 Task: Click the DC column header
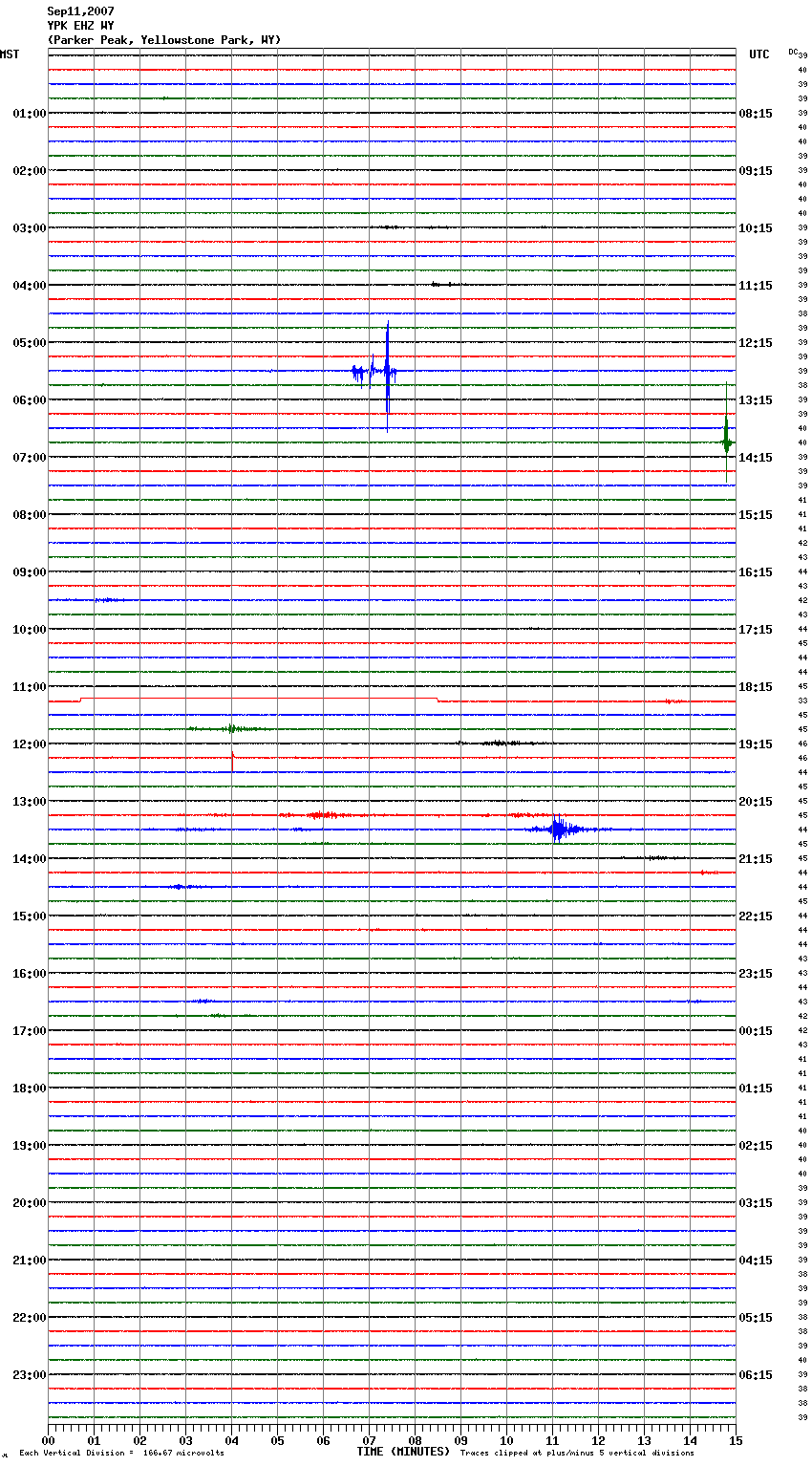[793, 52]
